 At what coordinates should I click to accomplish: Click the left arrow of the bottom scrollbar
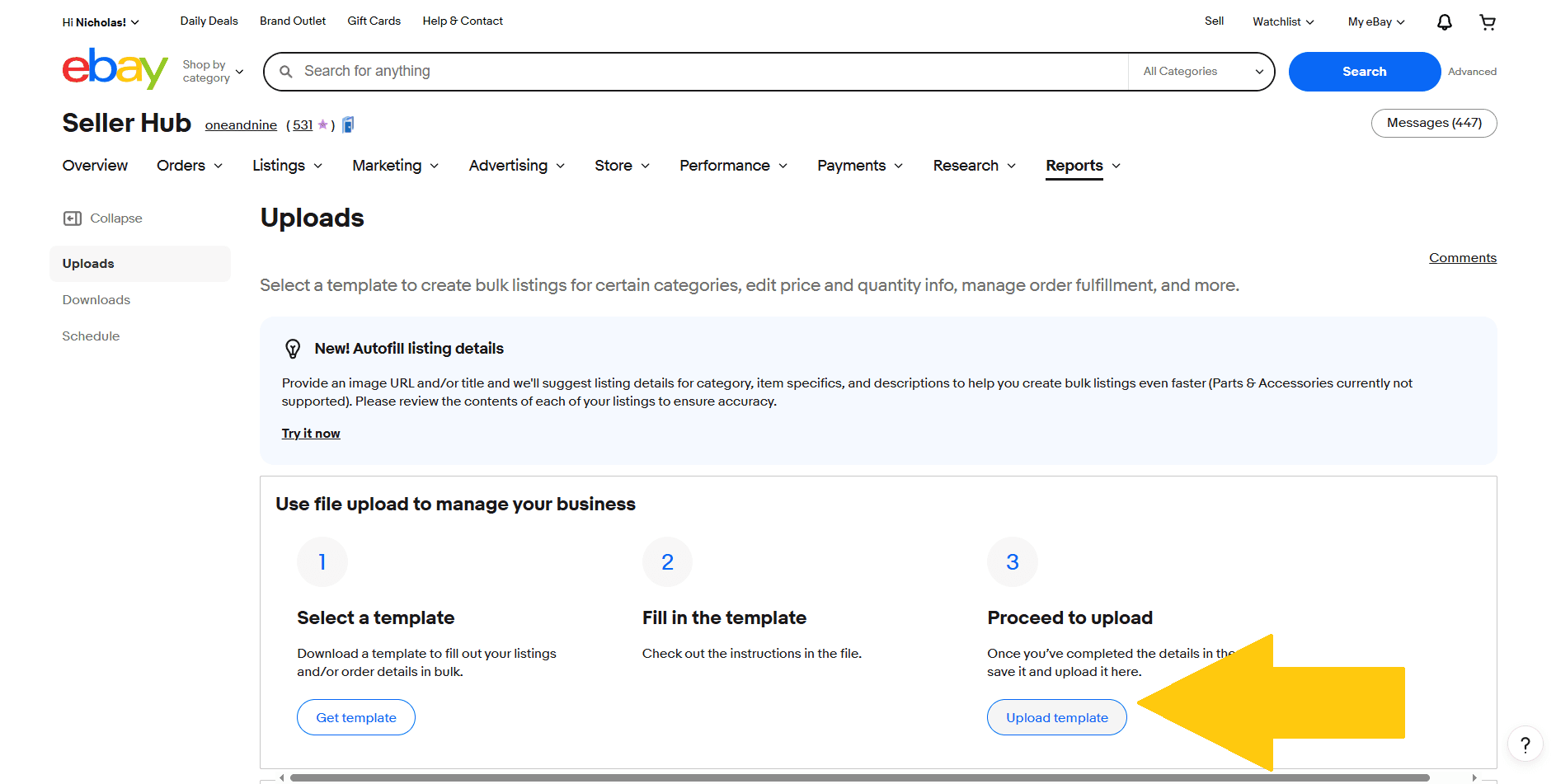coord(281,777)
